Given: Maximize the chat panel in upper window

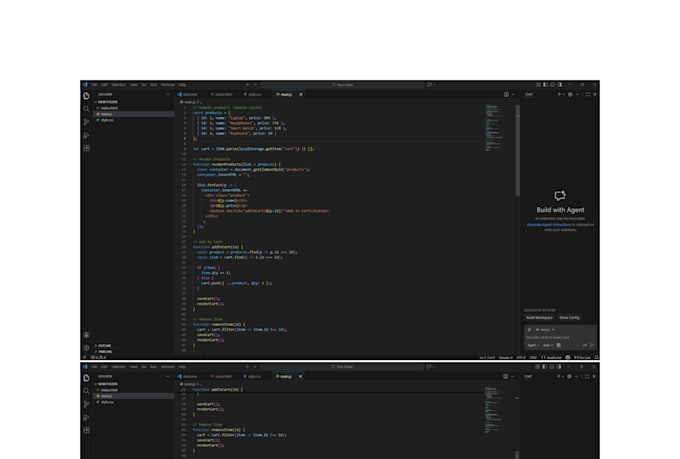Looking at the screenshot, I should point(588,94).
